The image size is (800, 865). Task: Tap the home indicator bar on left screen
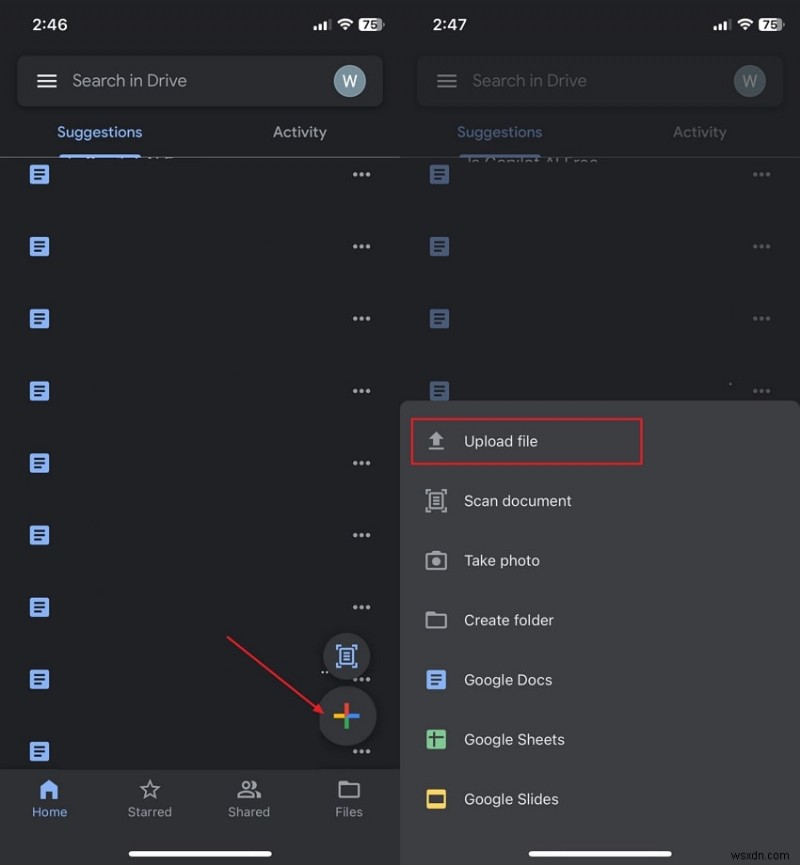pyautogui.click(x=200, y=853)
